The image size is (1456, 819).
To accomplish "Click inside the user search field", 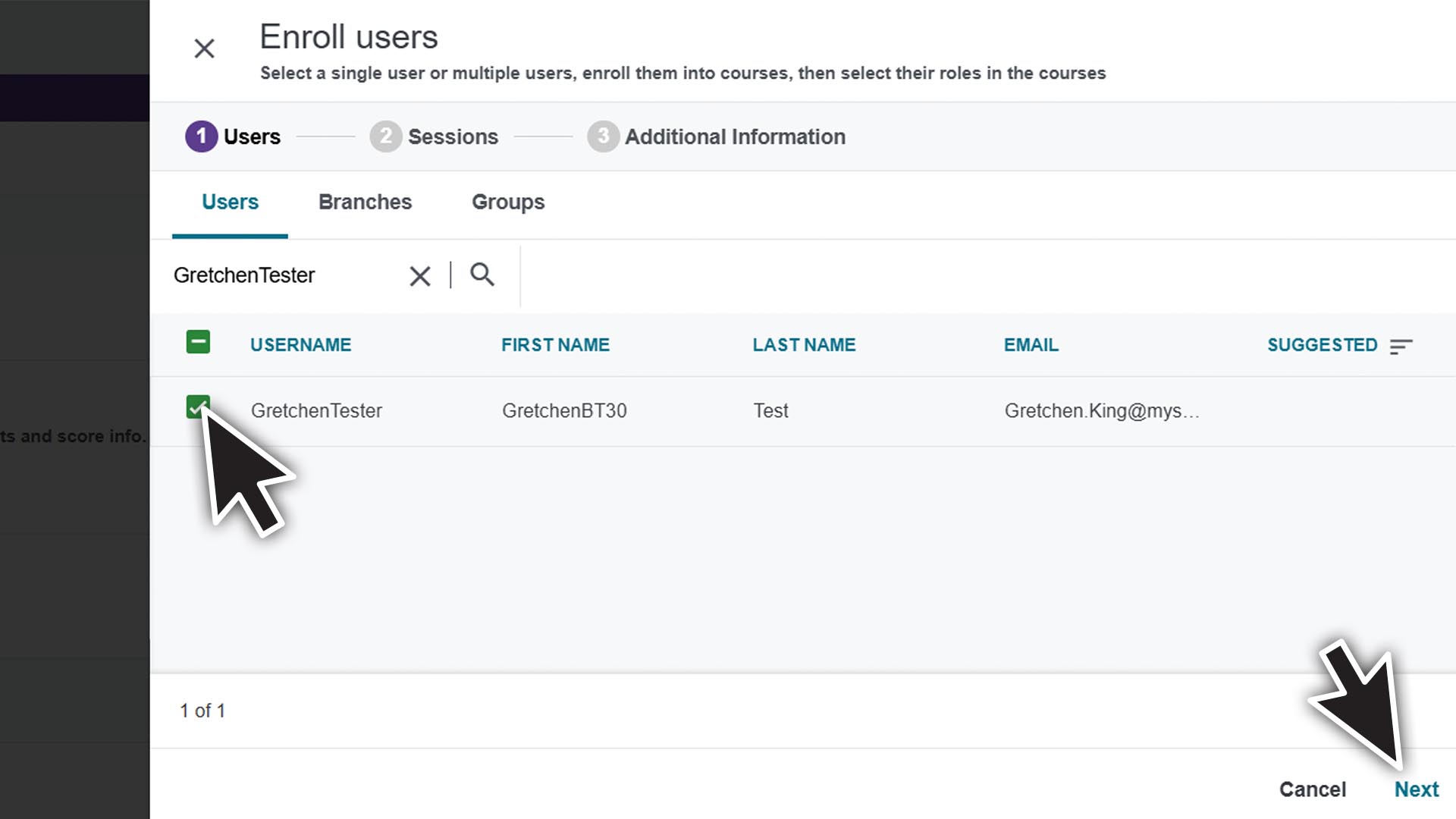I will [288, 275].
